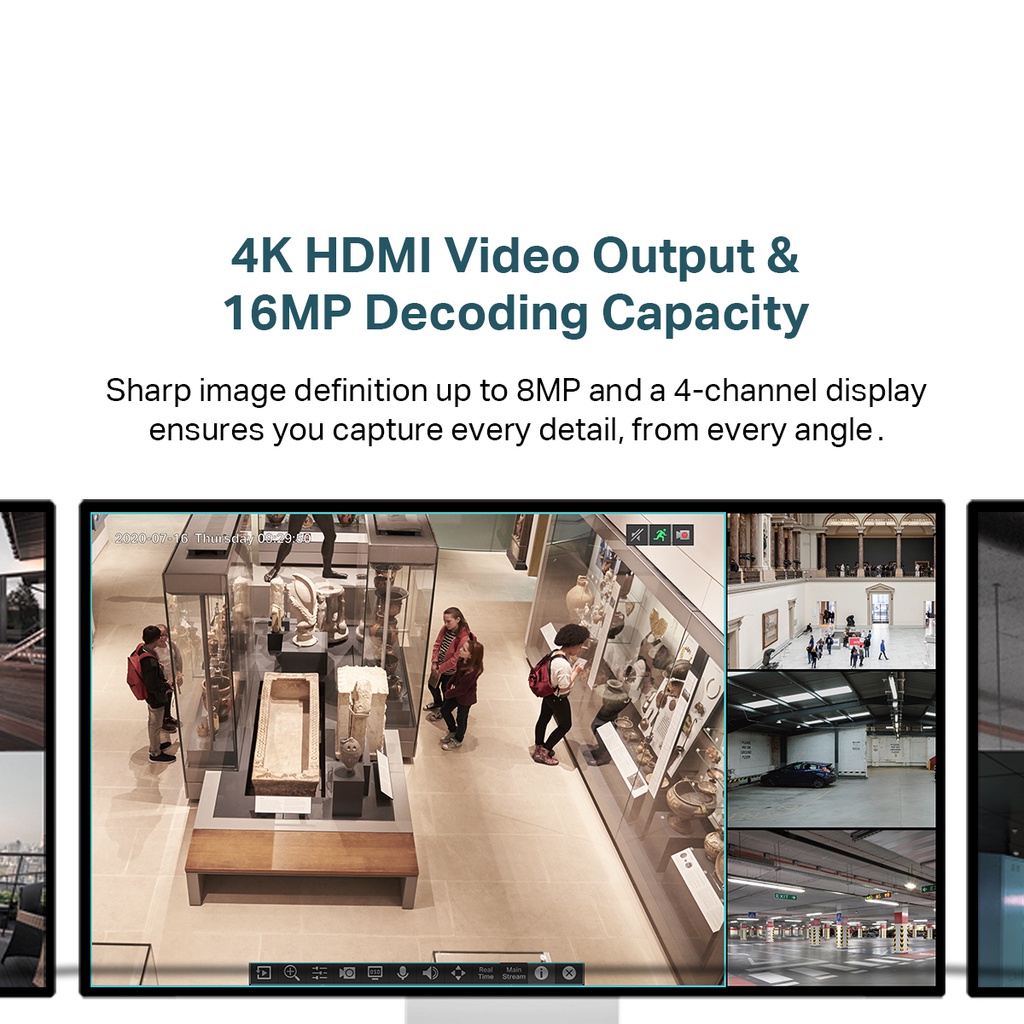
Task: Open instant playback from the camera toolbar
Action: click(x=264, y=973)
